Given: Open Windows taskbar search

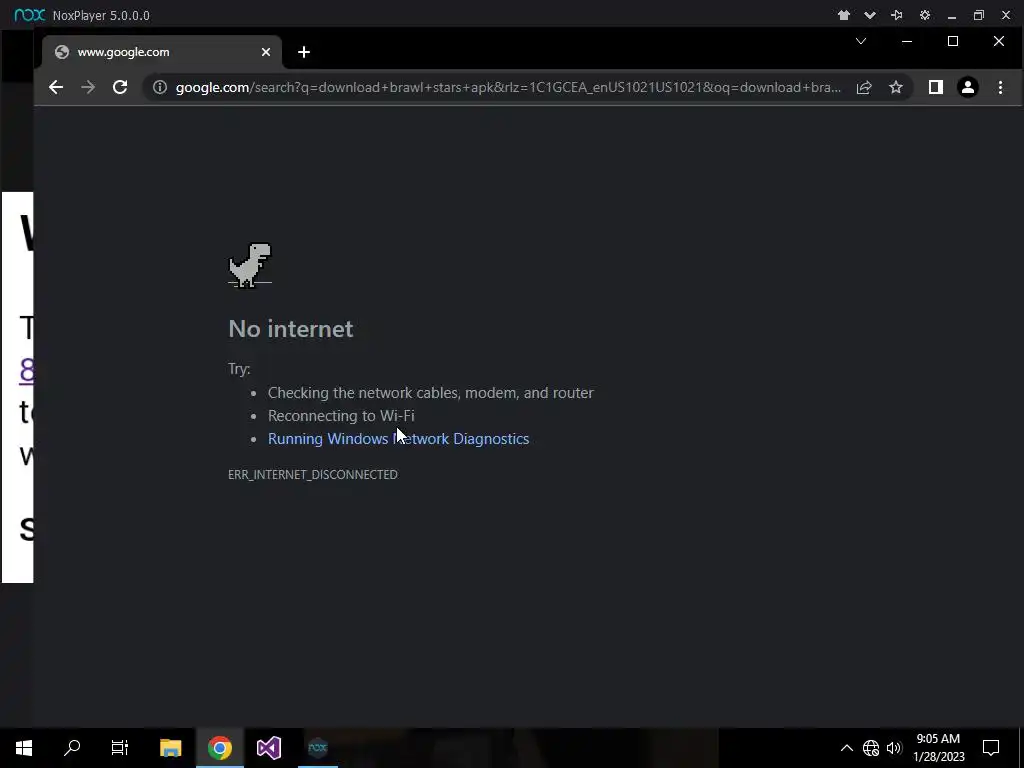Looking at the screenshot, I should coord(72,748).
